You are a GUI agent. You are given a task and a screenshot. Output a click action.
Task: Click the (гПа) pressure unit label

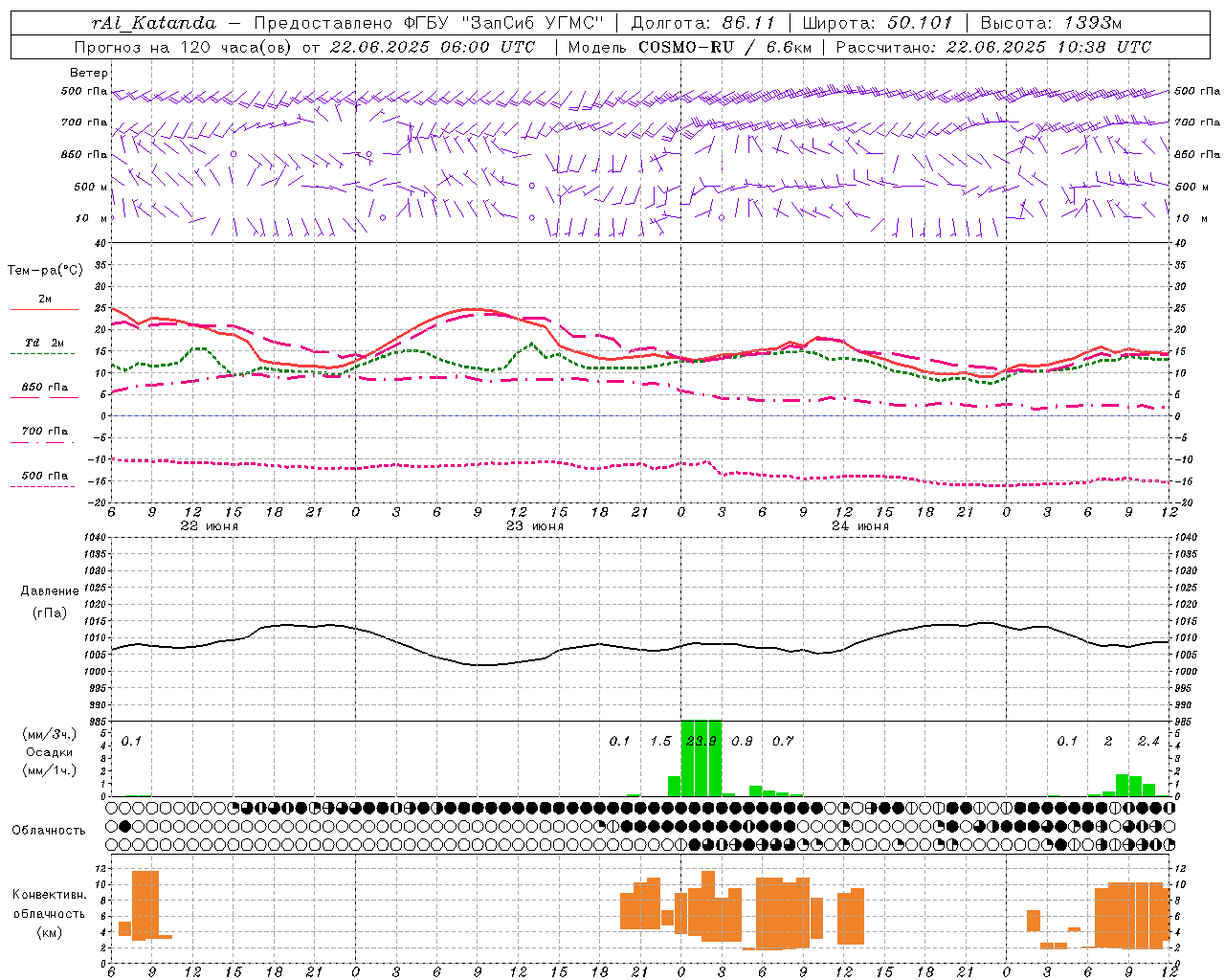50,613
